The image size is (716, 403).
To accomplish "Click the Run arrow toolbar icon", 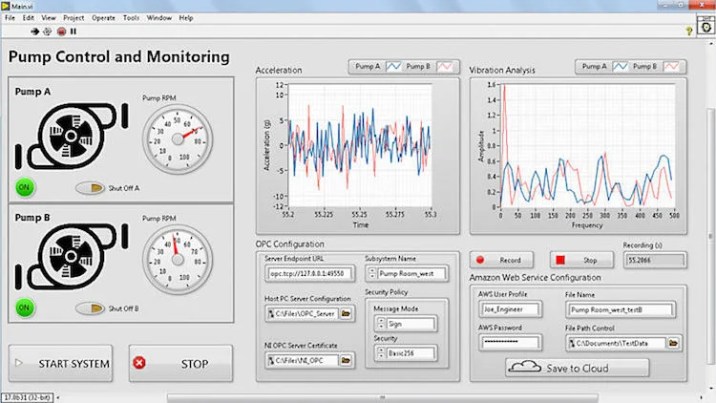I will tap(35, 31).
